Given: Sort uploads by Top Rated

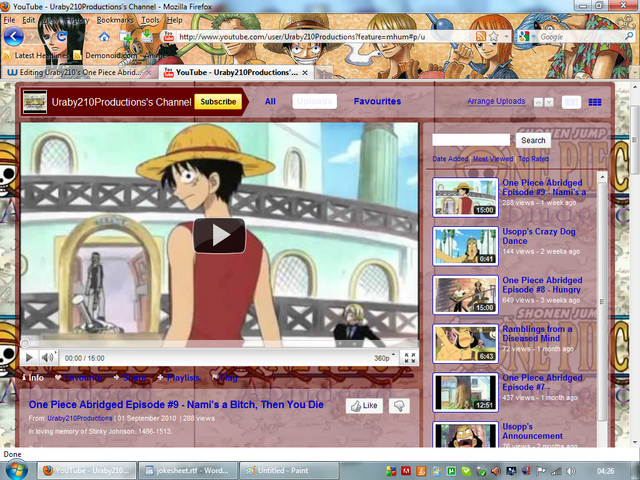Looking at the screenshot, I should pos(533,159).
